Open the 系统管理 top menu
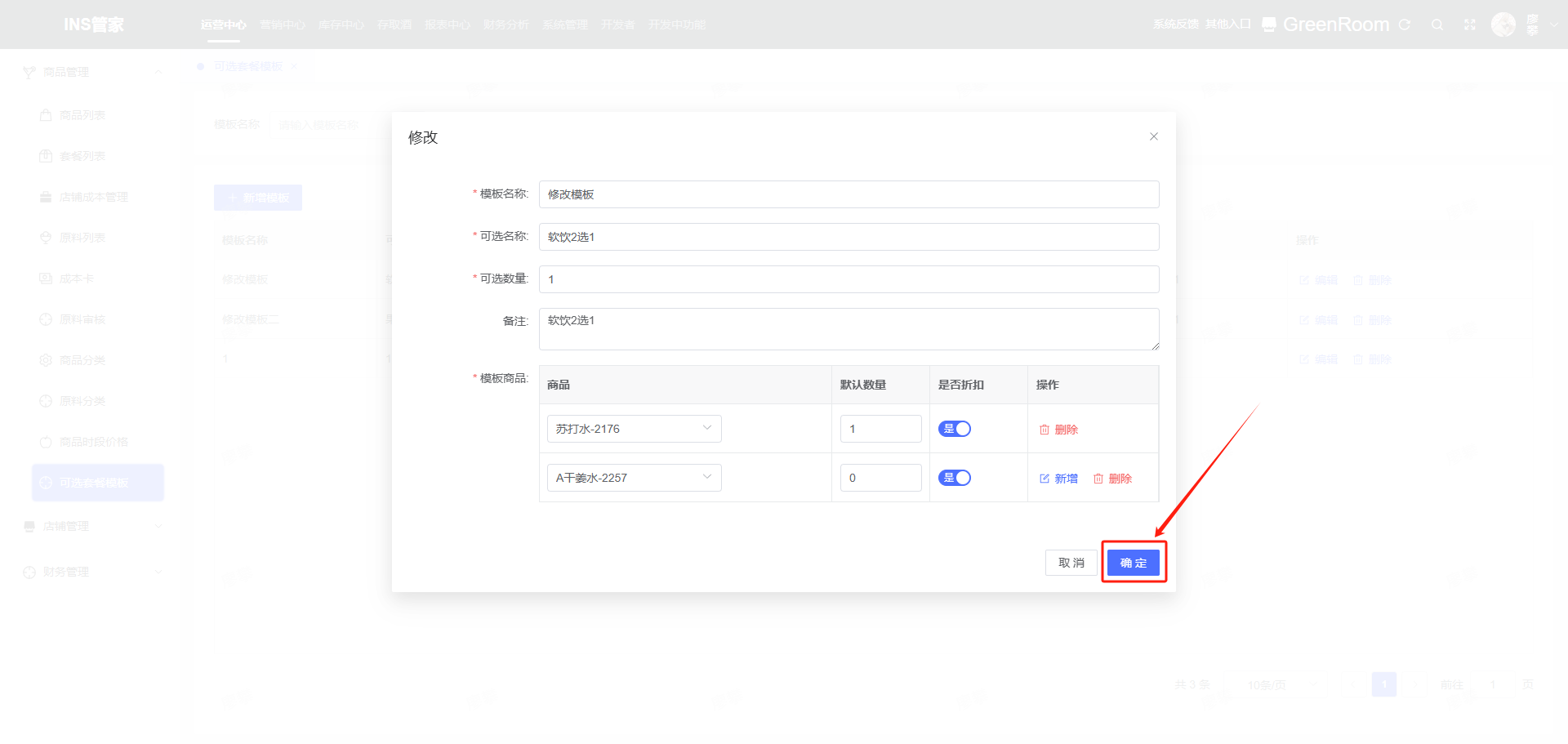The width and height of the screenshot is (1568, 744). click(565, 25)
